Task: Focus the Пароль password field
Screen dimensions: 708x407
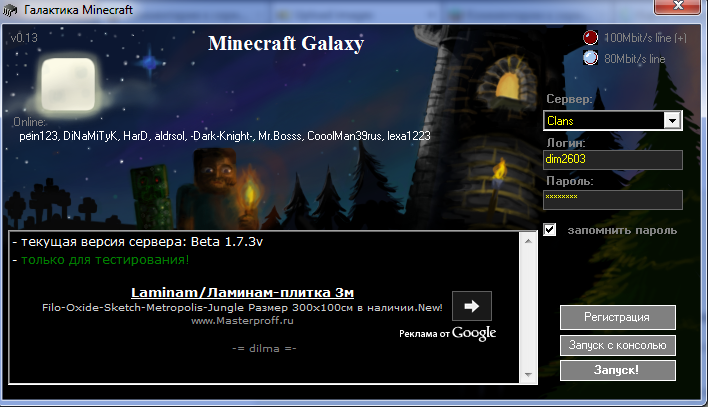Action: pyautogui.click(x=613, y=200)
